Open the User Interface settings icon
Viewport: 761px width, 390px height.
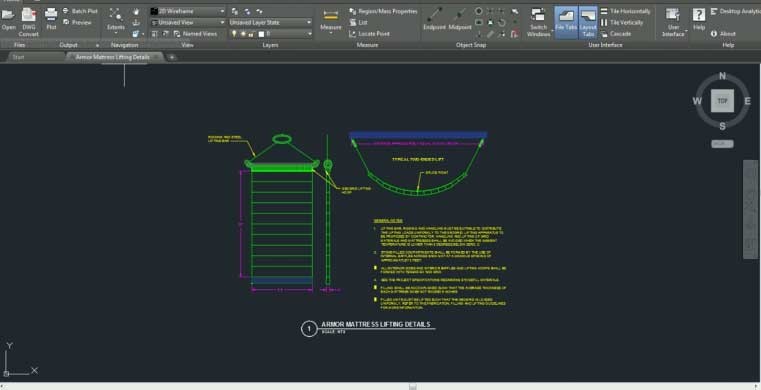click(673, 15)
